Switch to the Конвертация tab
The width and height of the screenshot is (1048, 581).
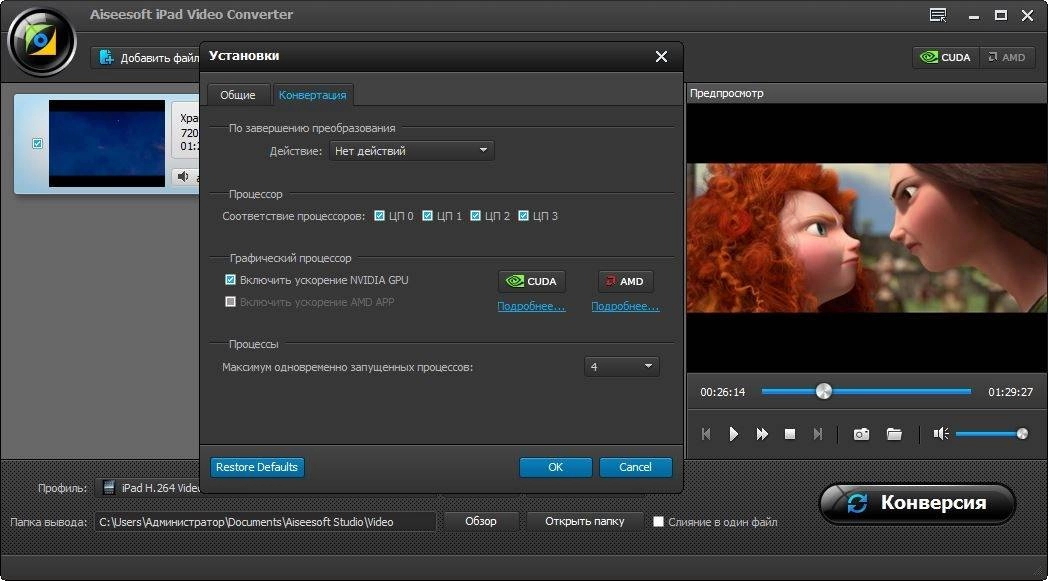(312, 95)
